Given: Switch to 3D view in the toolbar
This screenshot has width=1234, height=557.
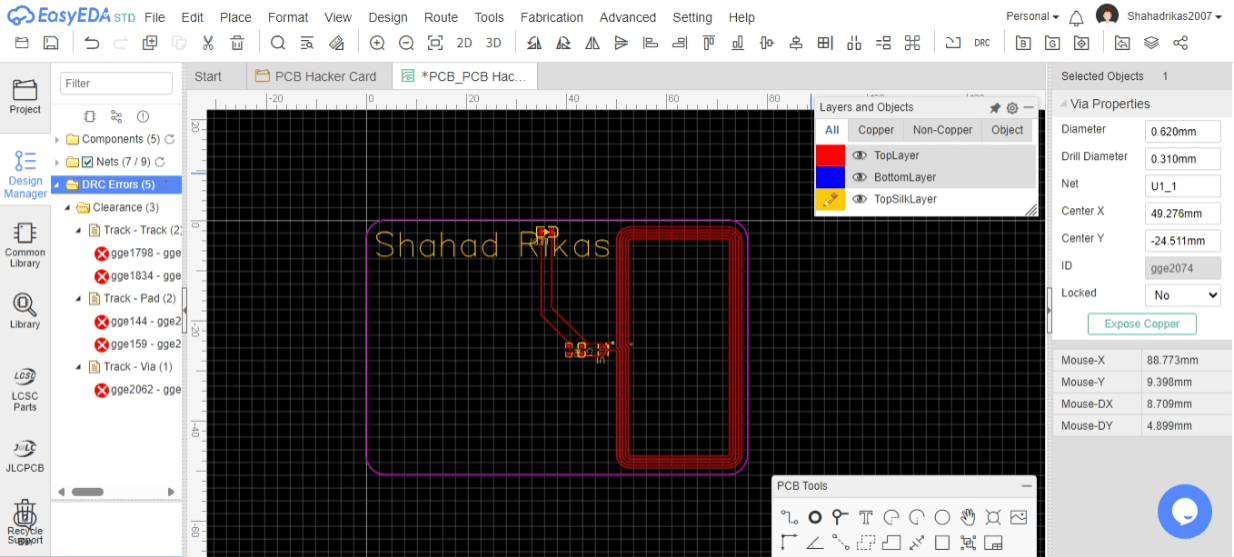Looking at the screenshot, I should pyautogui.click(x=493, y=43).
